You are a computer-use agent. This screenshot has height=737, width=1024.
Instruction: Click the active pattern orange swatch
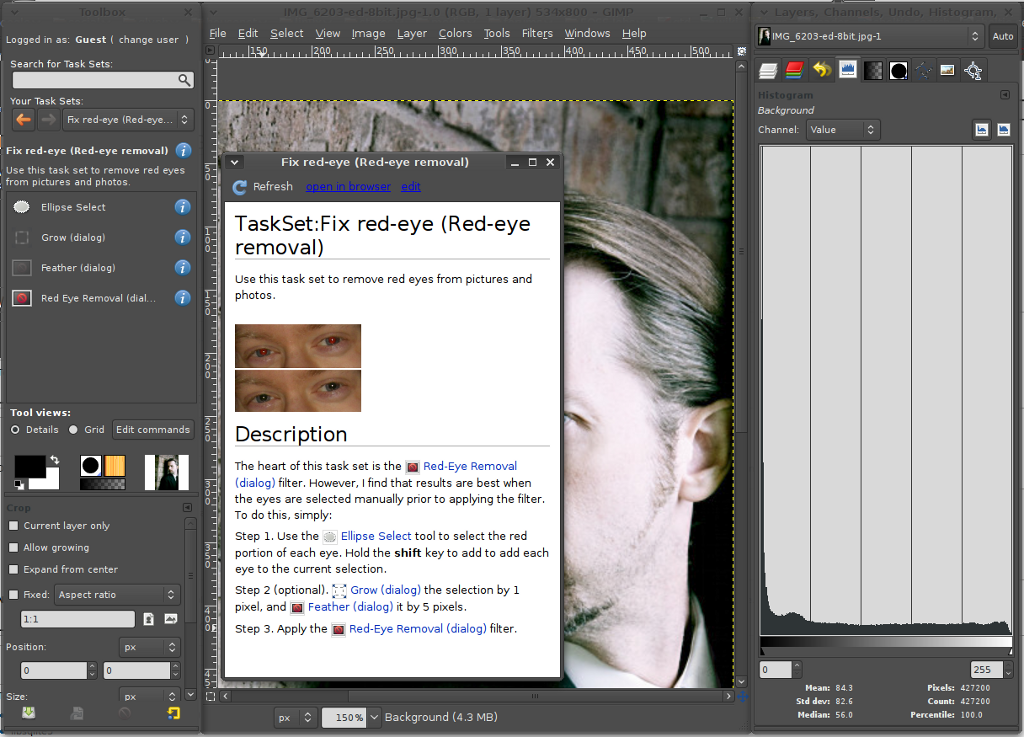click(115, 465)
